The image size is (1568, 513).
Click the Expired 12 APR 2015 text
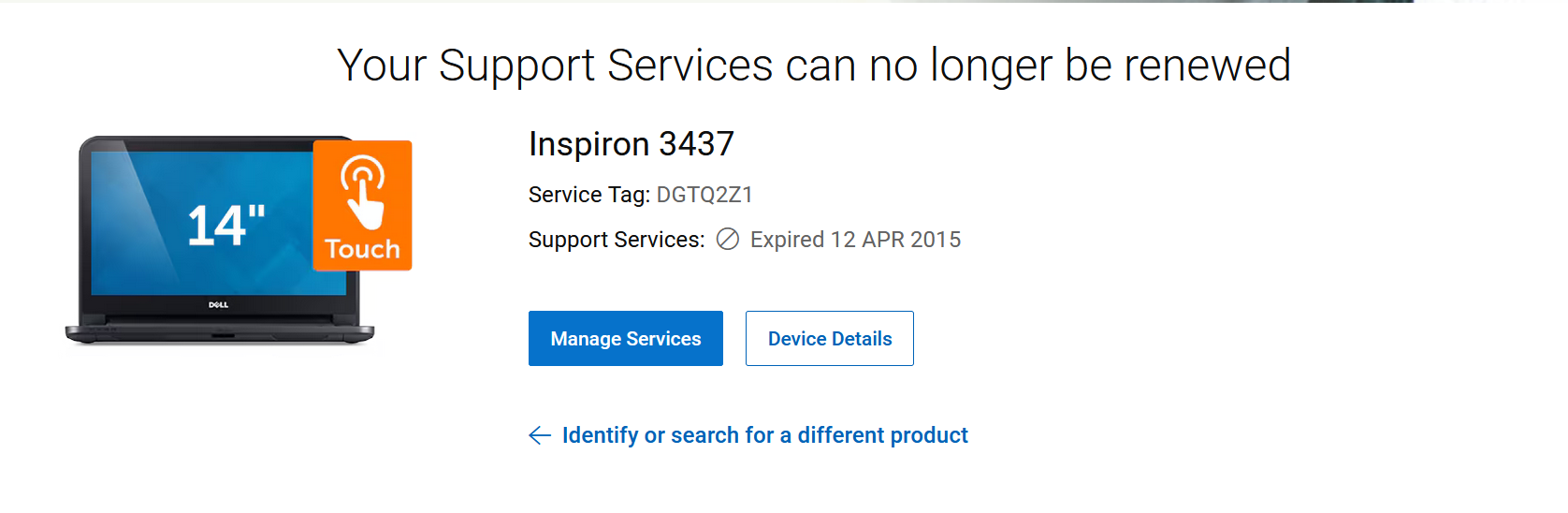[x=855, y=240]
